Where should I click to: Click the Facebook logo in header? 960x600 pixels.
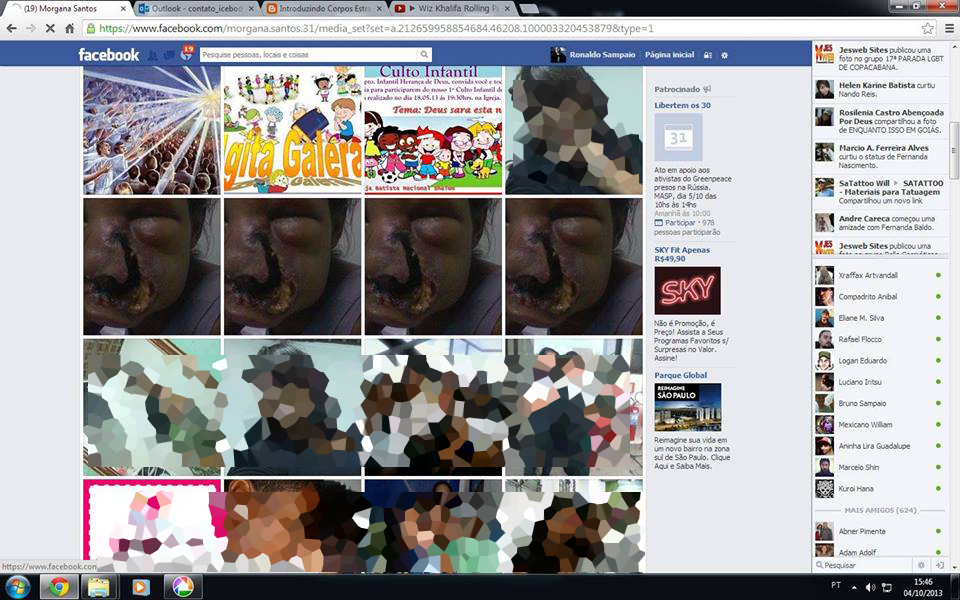click(108, 55)
